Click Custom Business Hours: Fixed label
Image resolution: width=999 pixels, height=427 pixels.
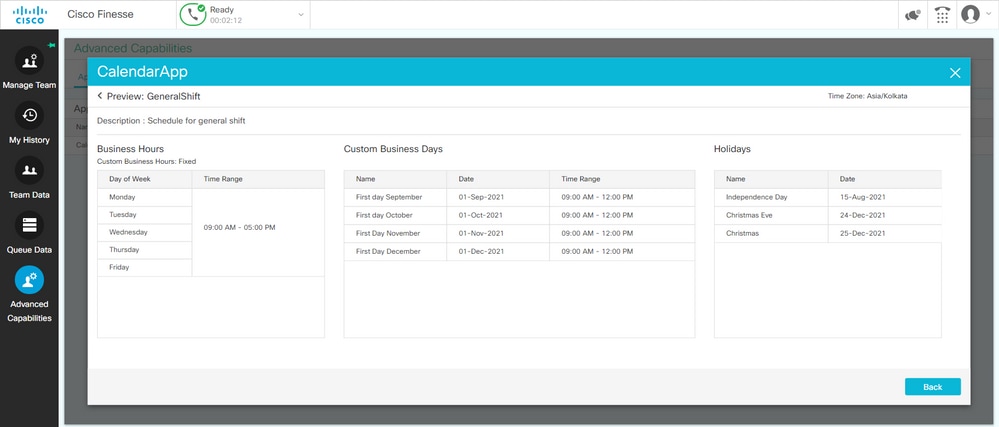[147, 162]
